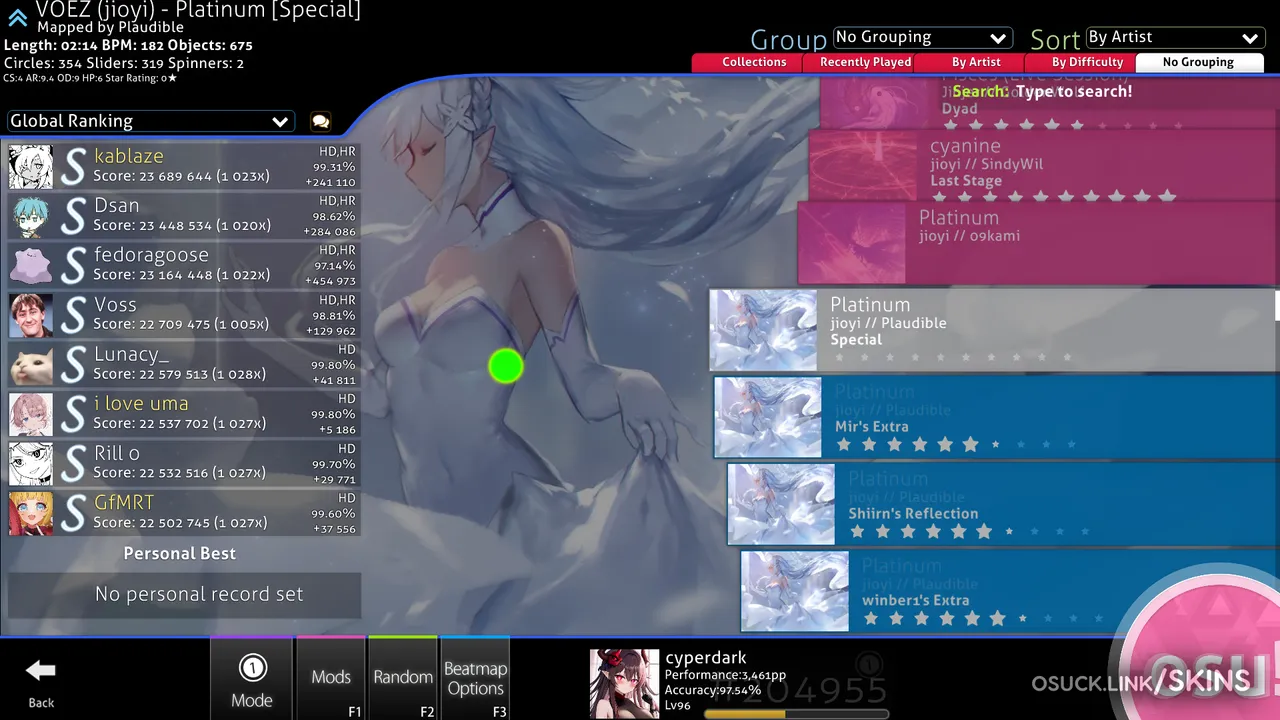
Task: Click the chat bubble icon beside Global Ranking
Action: pos(320,121)
